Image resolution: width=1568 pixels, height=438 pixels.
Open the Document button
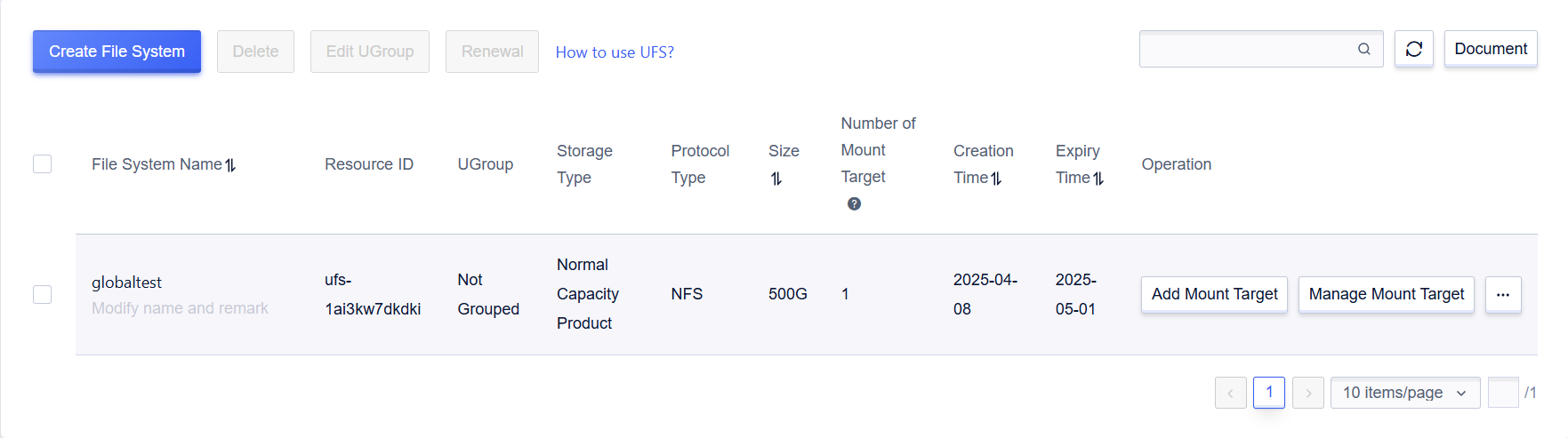point(1491,49)
